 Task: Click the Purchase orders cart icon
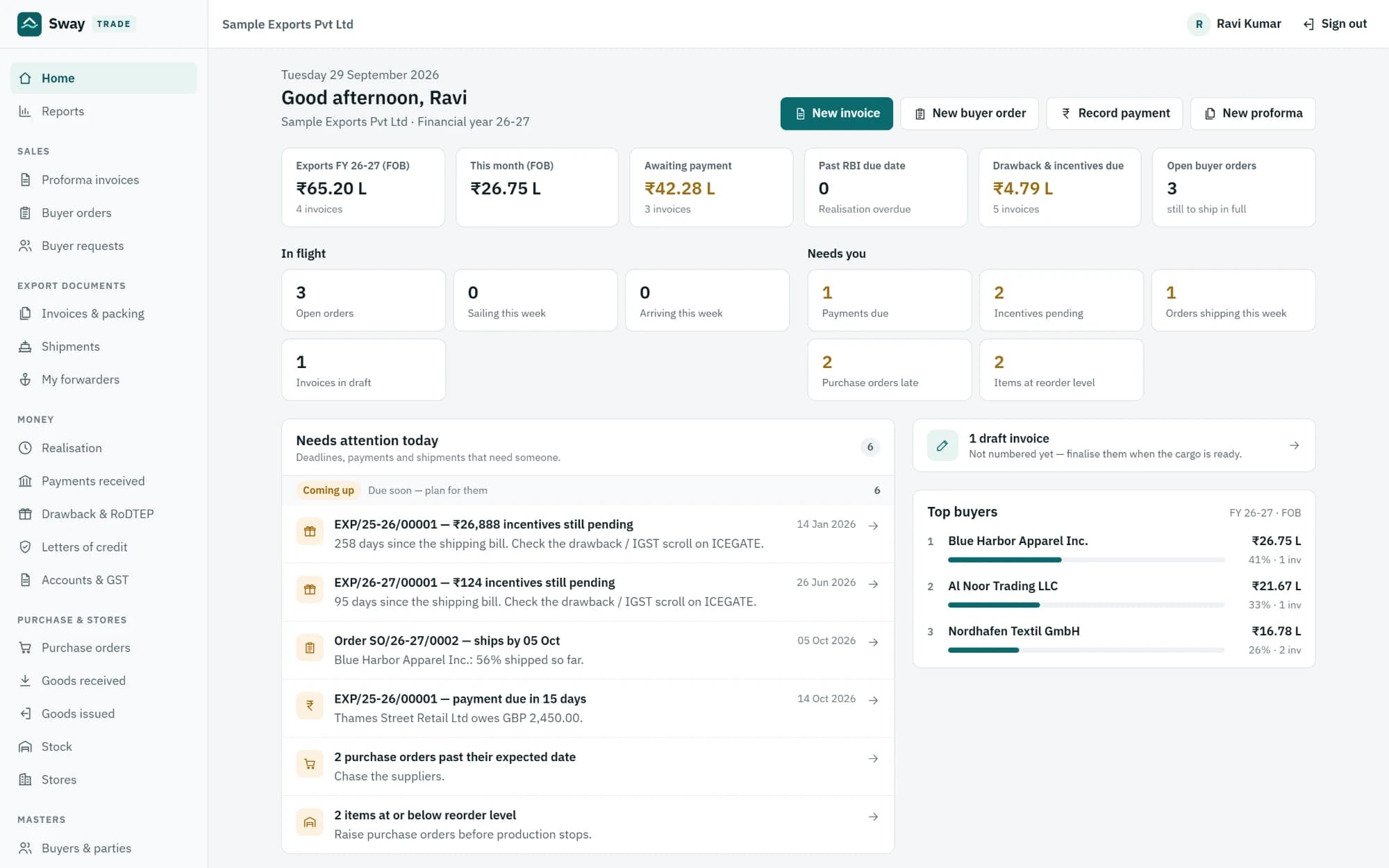click(25, 648)
